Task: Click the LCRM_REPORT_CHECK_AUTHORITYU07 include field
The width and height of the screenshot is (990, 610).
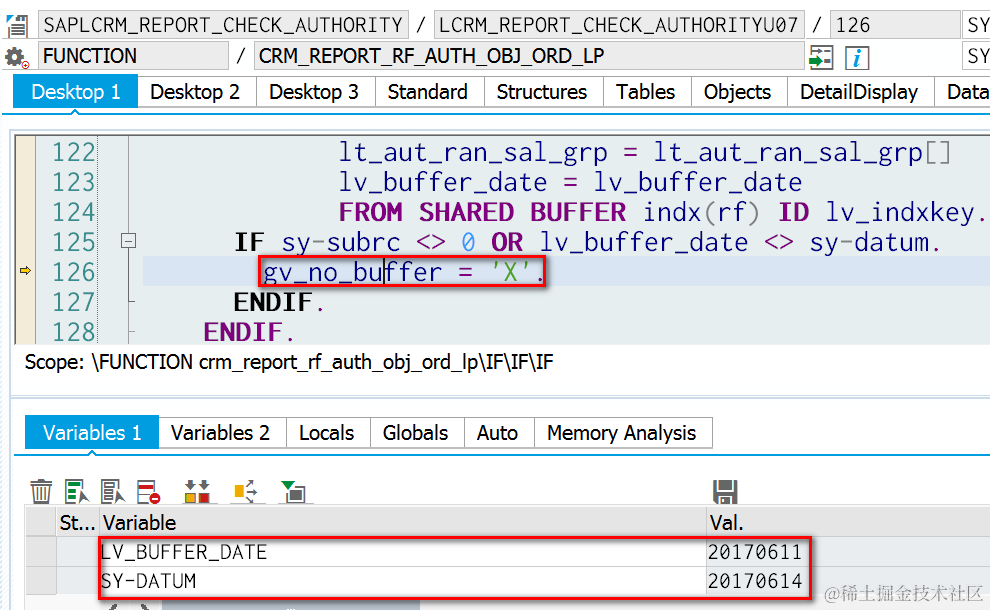Action: [x=619, y=25]
